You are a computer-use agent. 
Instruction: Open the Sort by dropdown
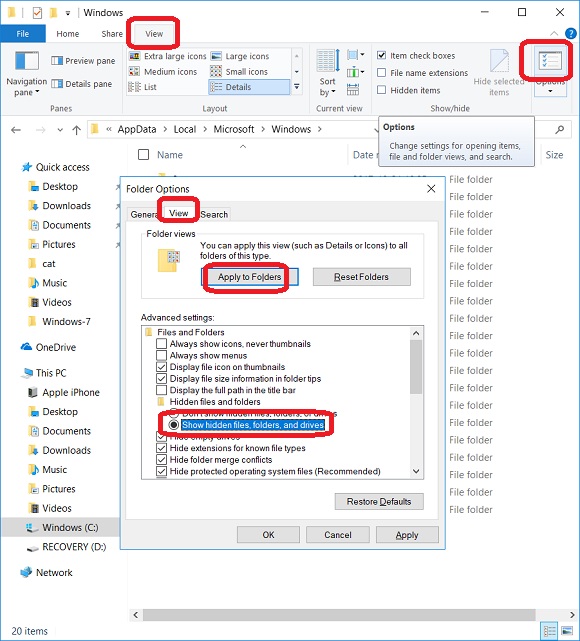[x=328, y=73]
